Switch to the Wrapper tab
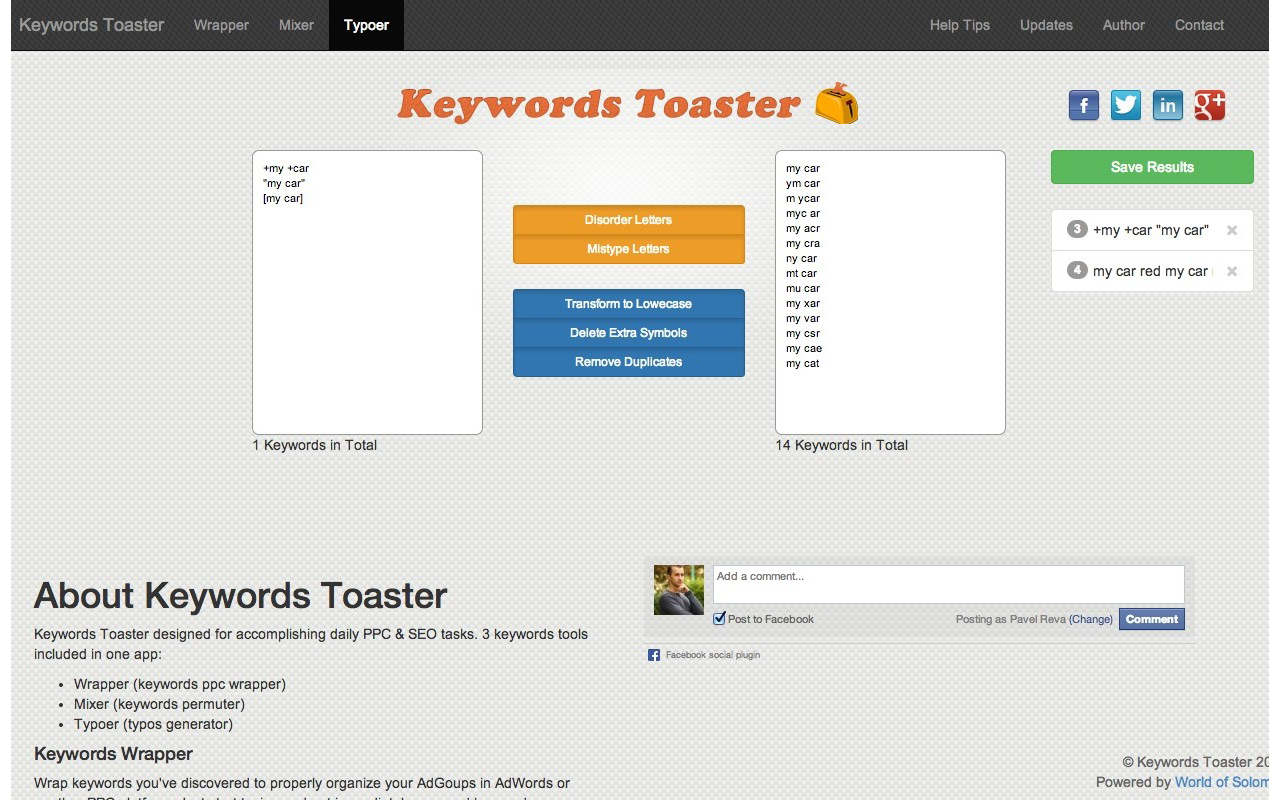 [x=221, y=25]
